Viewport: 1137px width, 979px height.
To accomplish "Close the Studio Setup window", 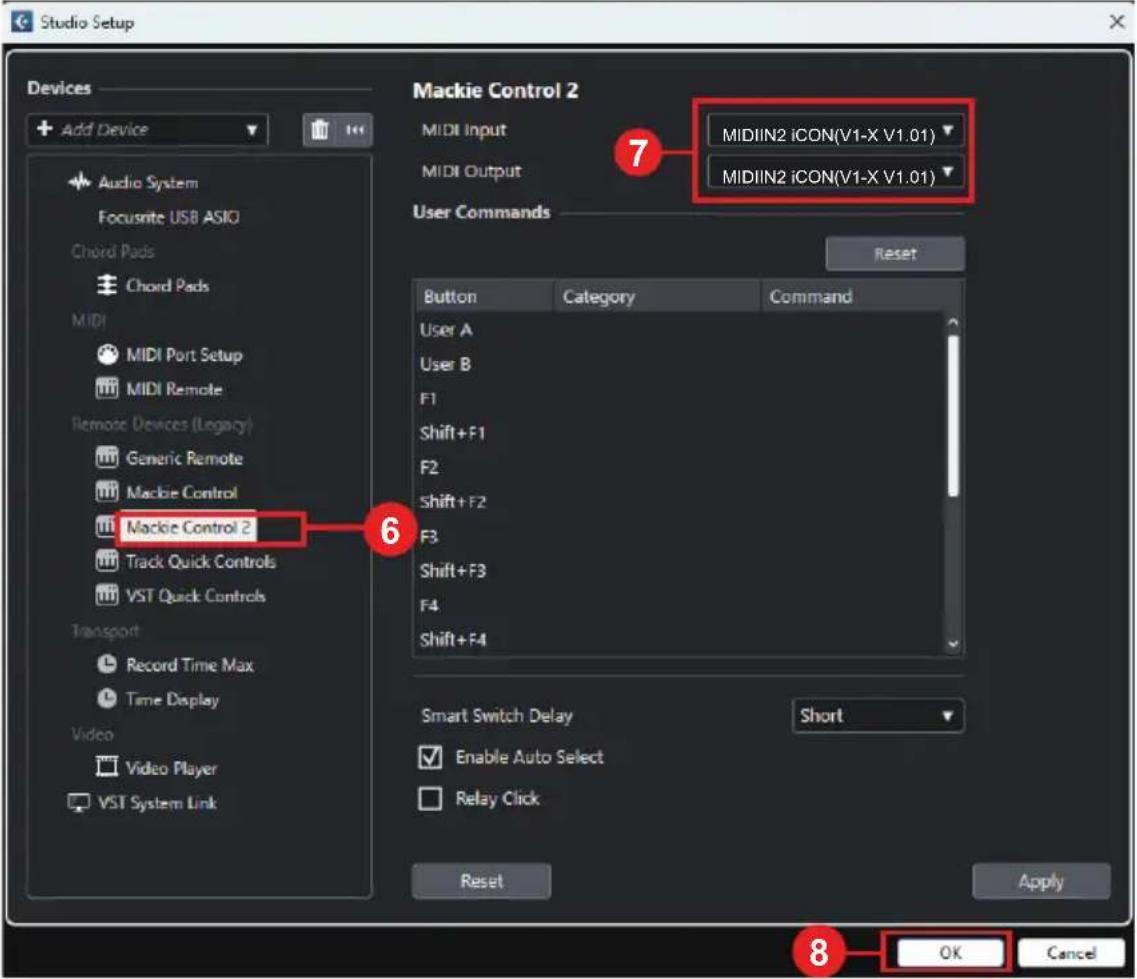I will [1117, 22].
